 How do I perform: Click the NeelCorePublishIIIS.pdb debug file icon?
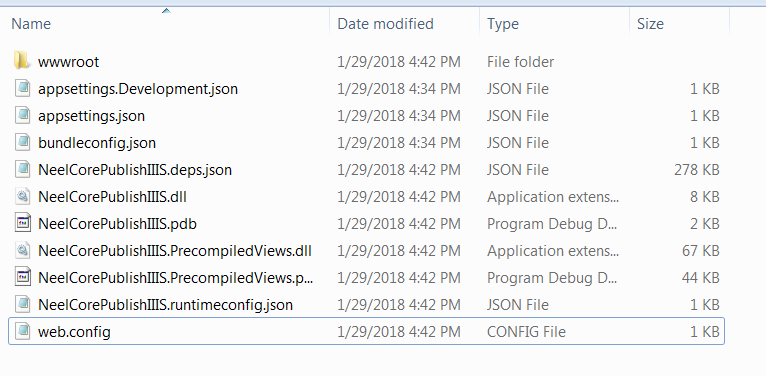pyautogui.click(x=22, y=224)
